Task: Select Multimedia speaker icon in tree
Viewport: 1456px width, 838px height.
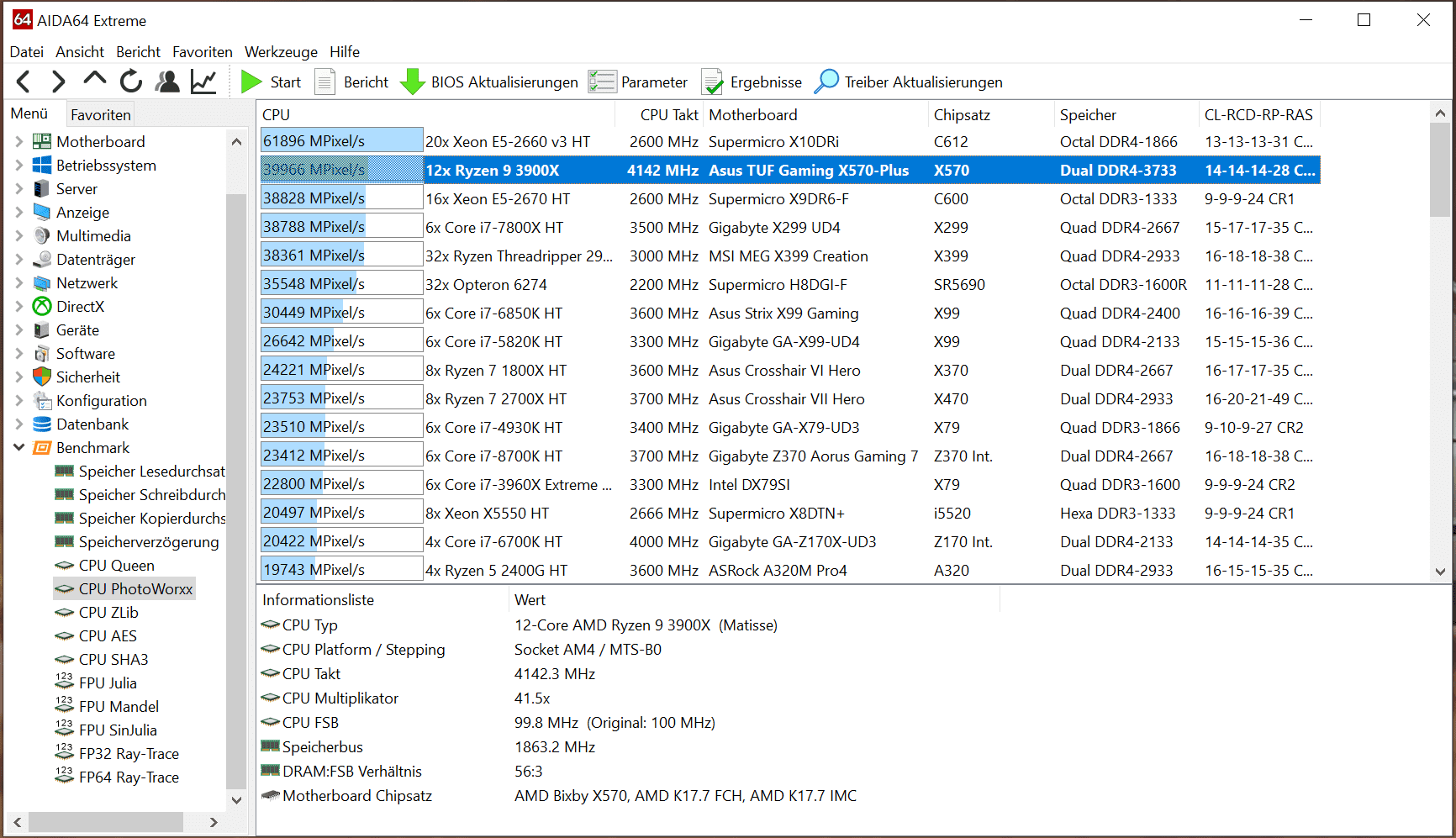Action: click(x=42, y=235)
